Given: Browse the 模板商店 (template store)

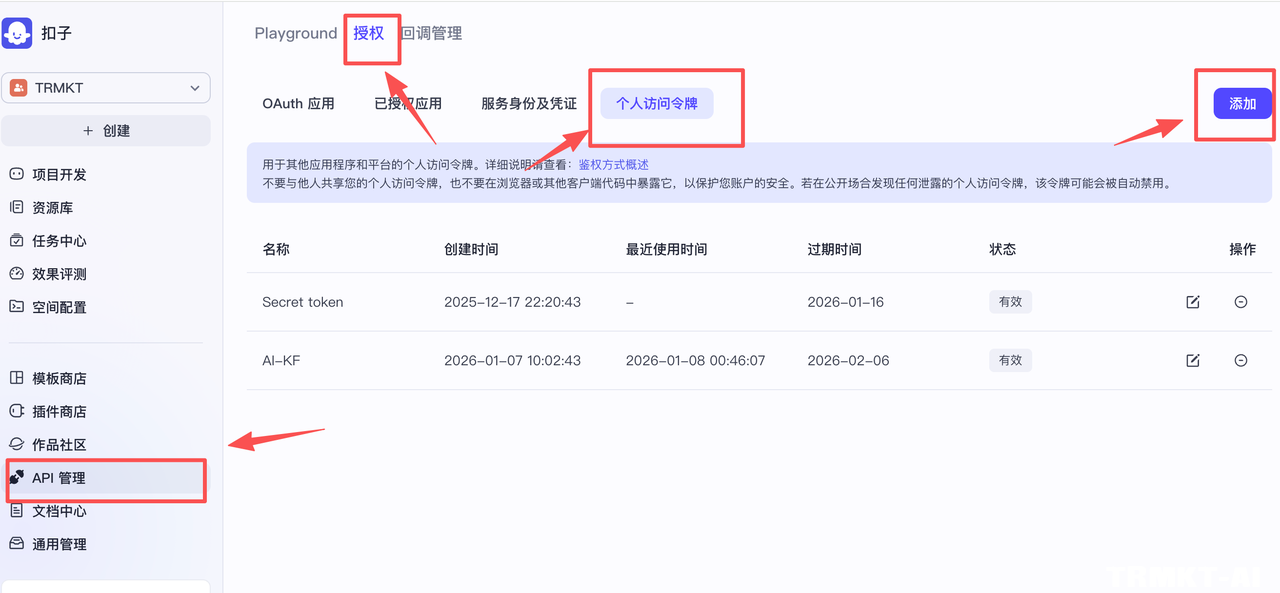Looking at the screenshot, I should point(60,378).
